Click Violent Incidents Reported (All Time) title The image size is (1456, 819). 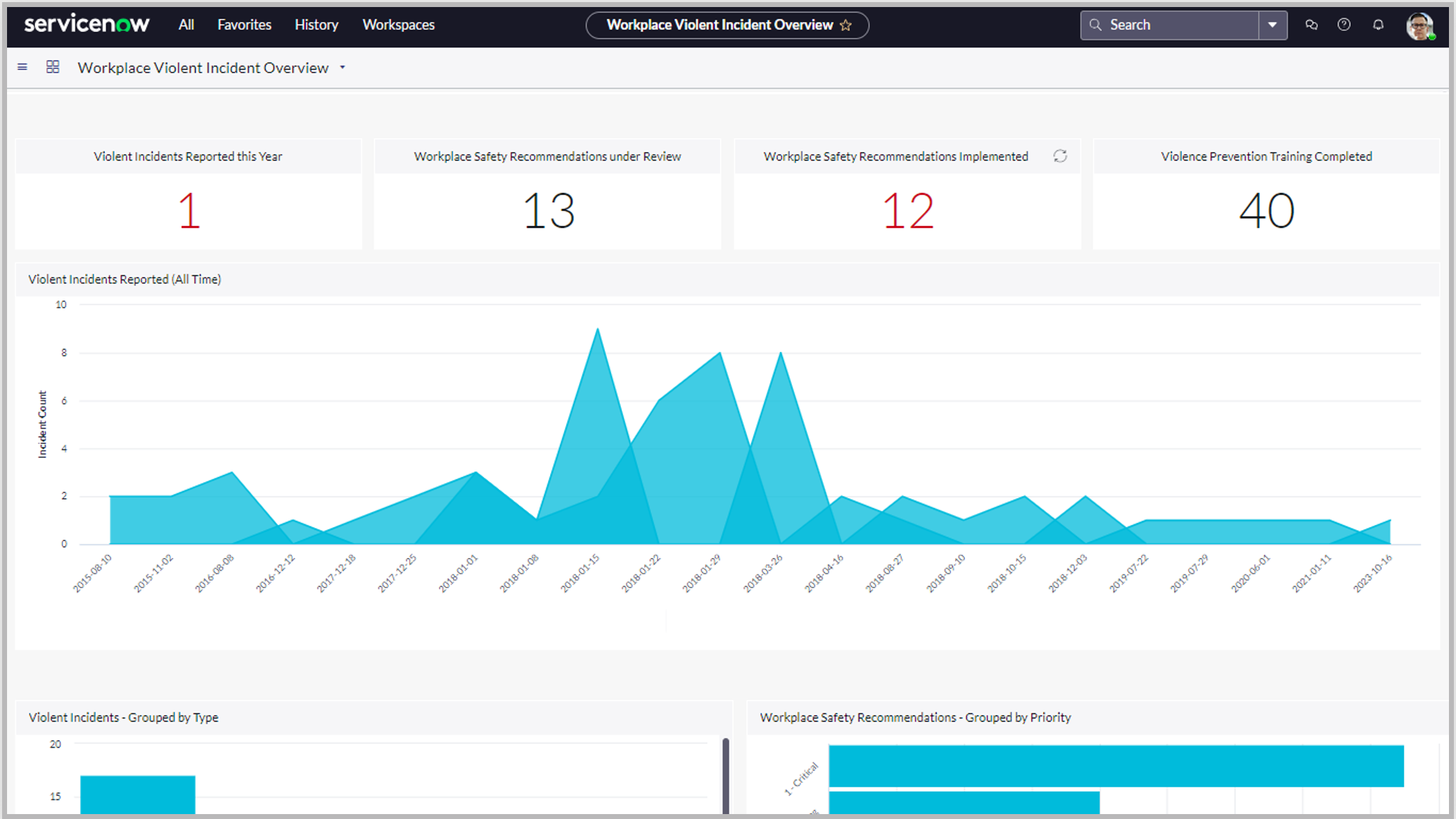pos(124,279)
